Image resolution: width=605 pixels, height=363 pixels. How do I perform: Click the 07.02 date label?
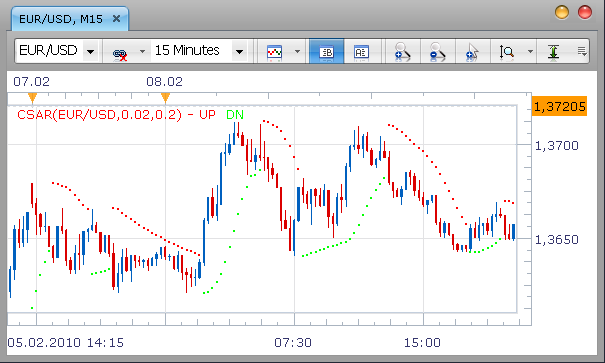pos(31,82)
